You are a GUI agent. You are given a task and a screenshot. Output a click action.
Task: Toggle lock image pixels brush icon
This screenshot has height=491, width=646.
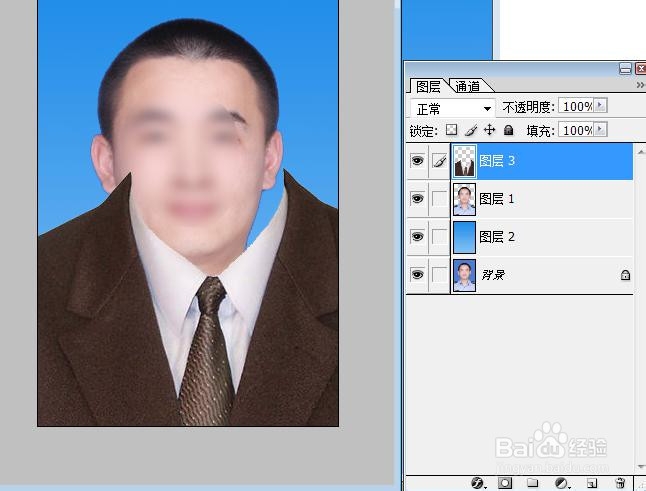click(470, 130)
